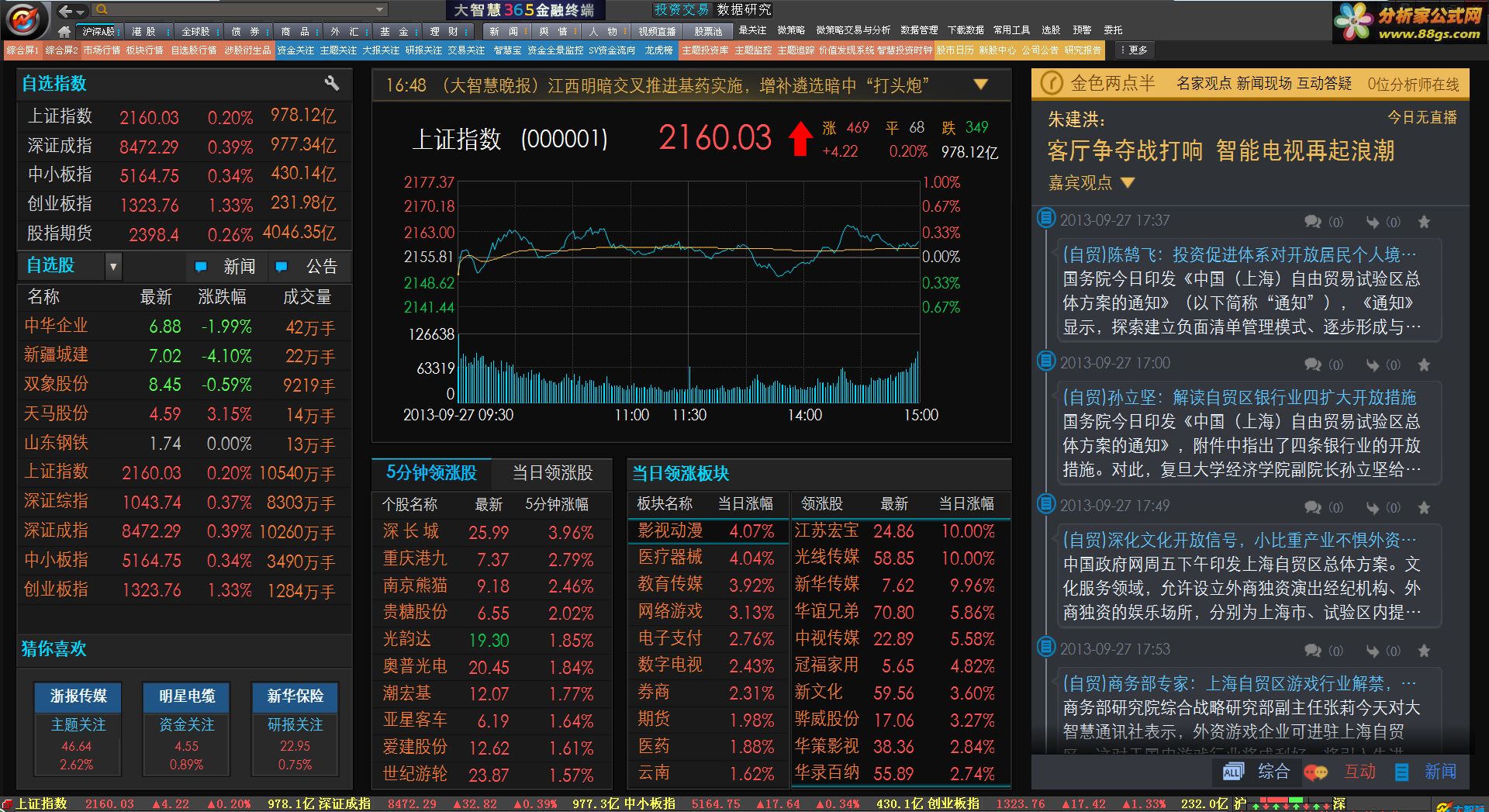Expand the 嘉宾观点 dropdown
Viewport: 1489px width, 812px height.
[1128, 183]
